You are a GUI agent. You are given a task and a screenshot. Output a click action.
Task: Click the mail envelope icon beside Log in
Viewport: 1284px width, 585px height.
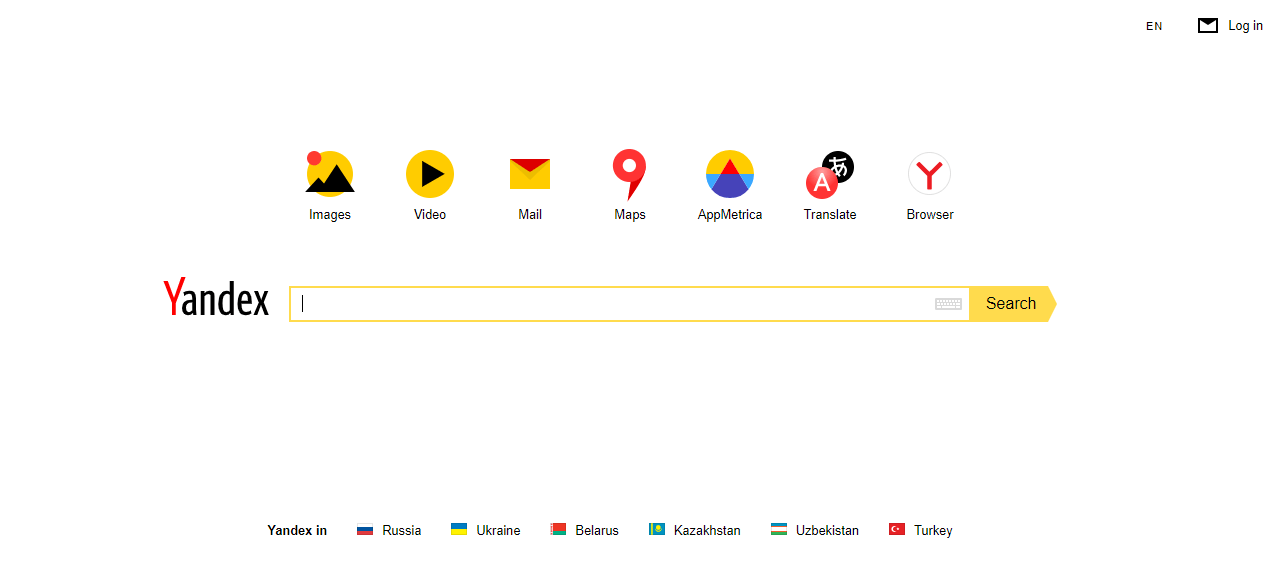(1208, 26)
